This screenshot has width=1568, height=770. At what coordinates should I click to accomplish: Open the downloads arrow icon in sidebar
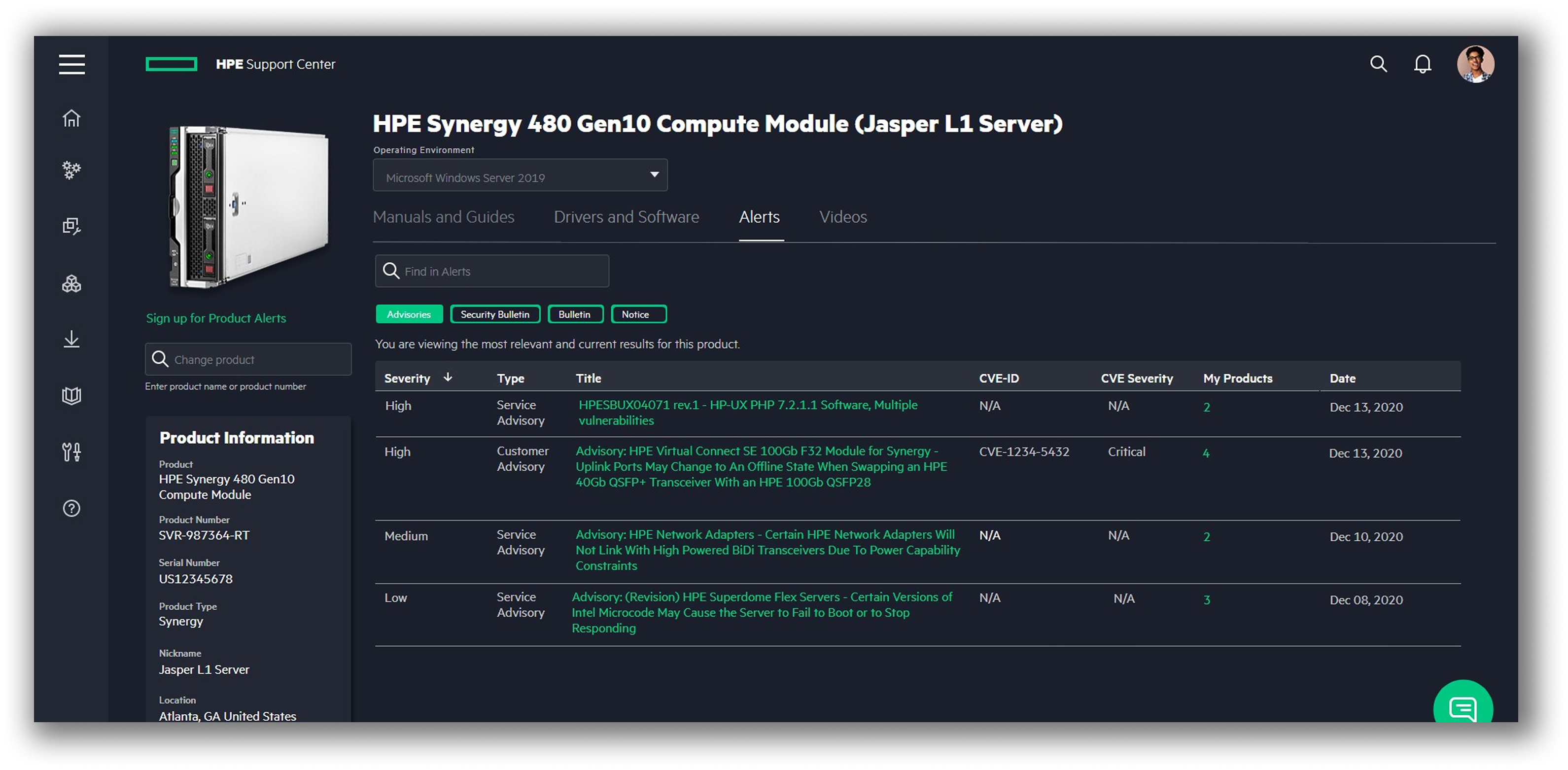pyautogui.click(x=72, y=339)
